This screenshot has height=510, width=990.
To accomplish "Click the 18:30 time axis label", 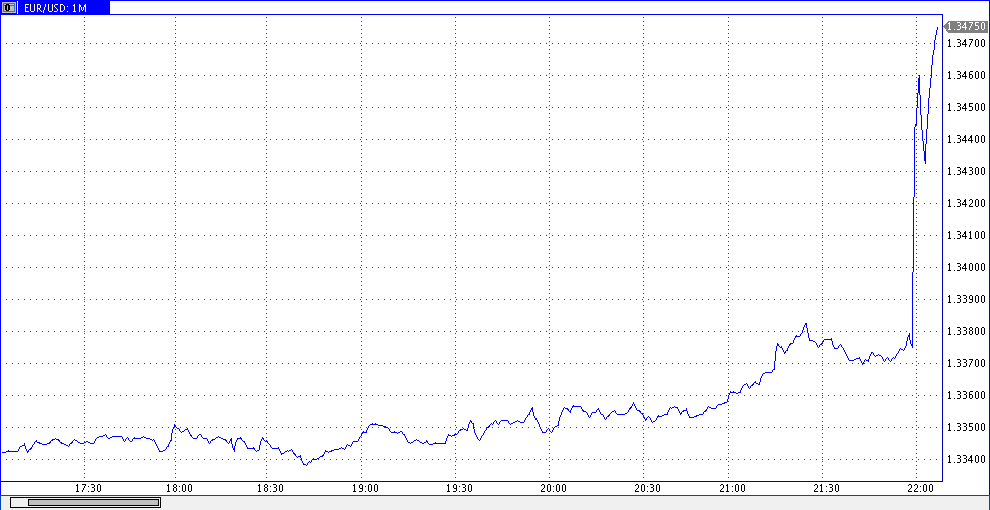I will point(272,489).
